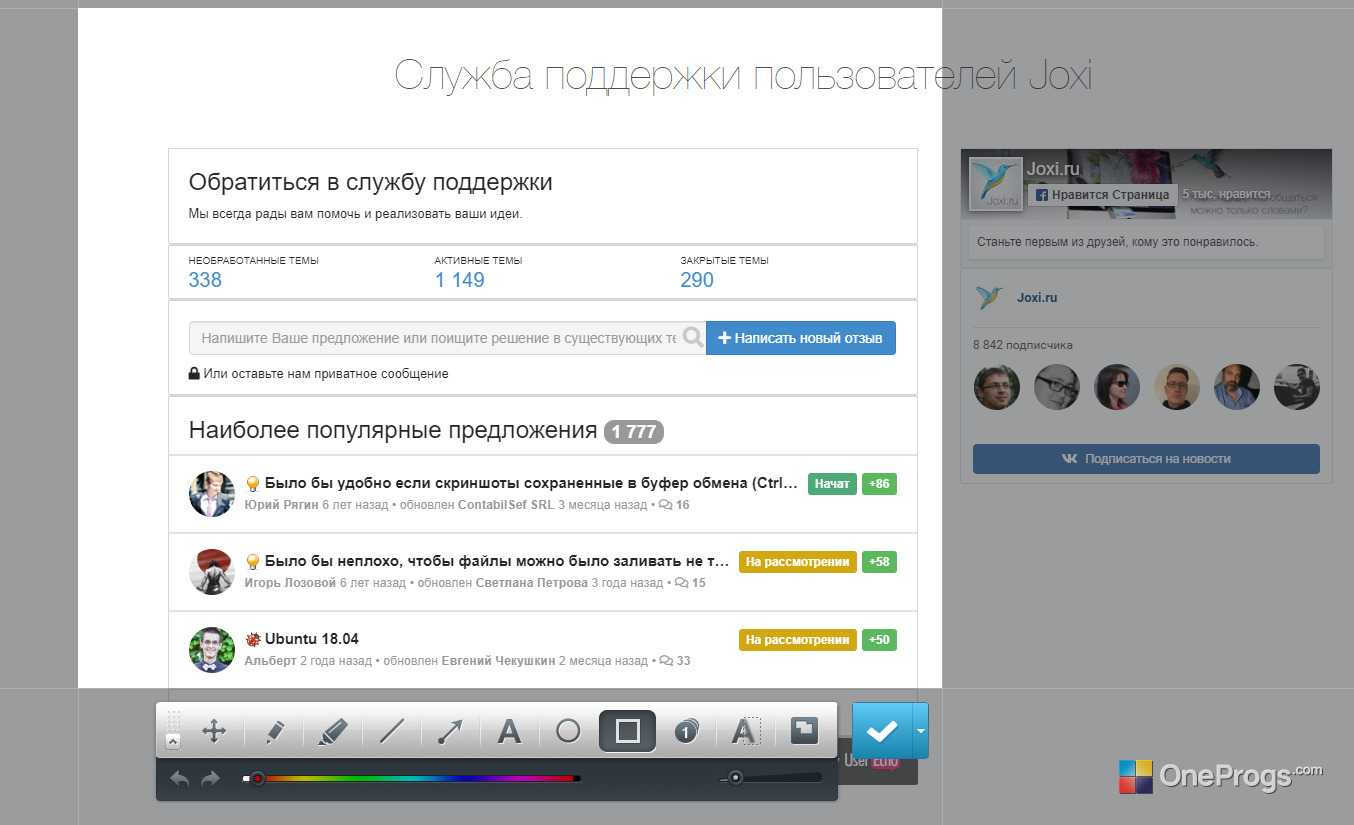The width and height of the screenshot is (1354, 825).
Task: Click the 1 777 suggestions count badge
Action: [634, 432]
